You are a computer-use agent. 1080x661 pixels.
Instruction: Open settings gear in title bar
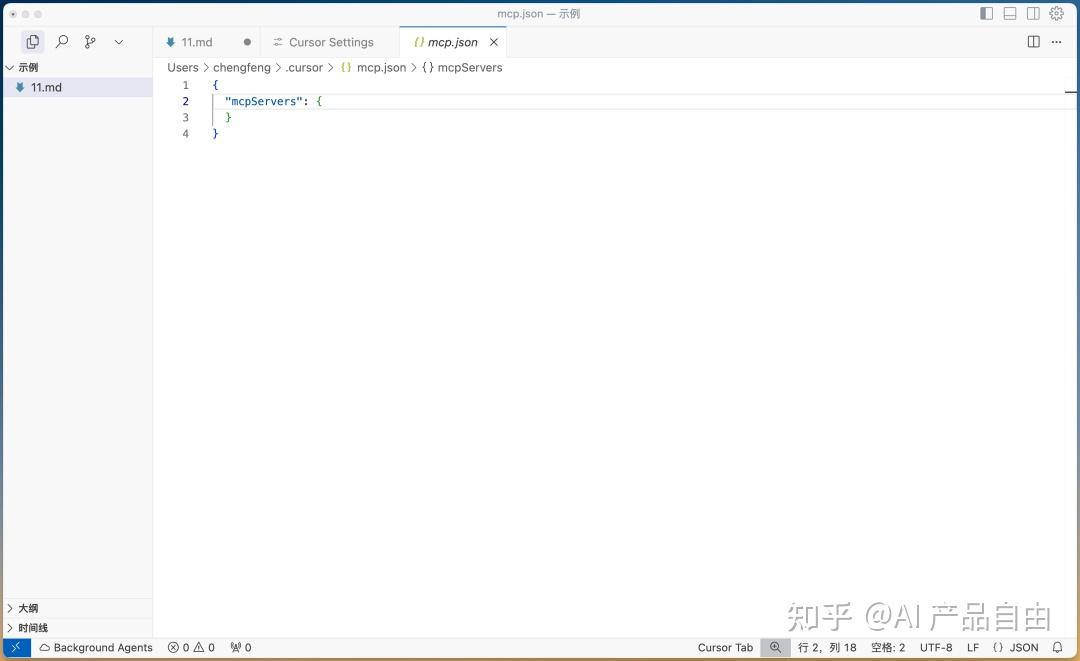coord(1057,13)
